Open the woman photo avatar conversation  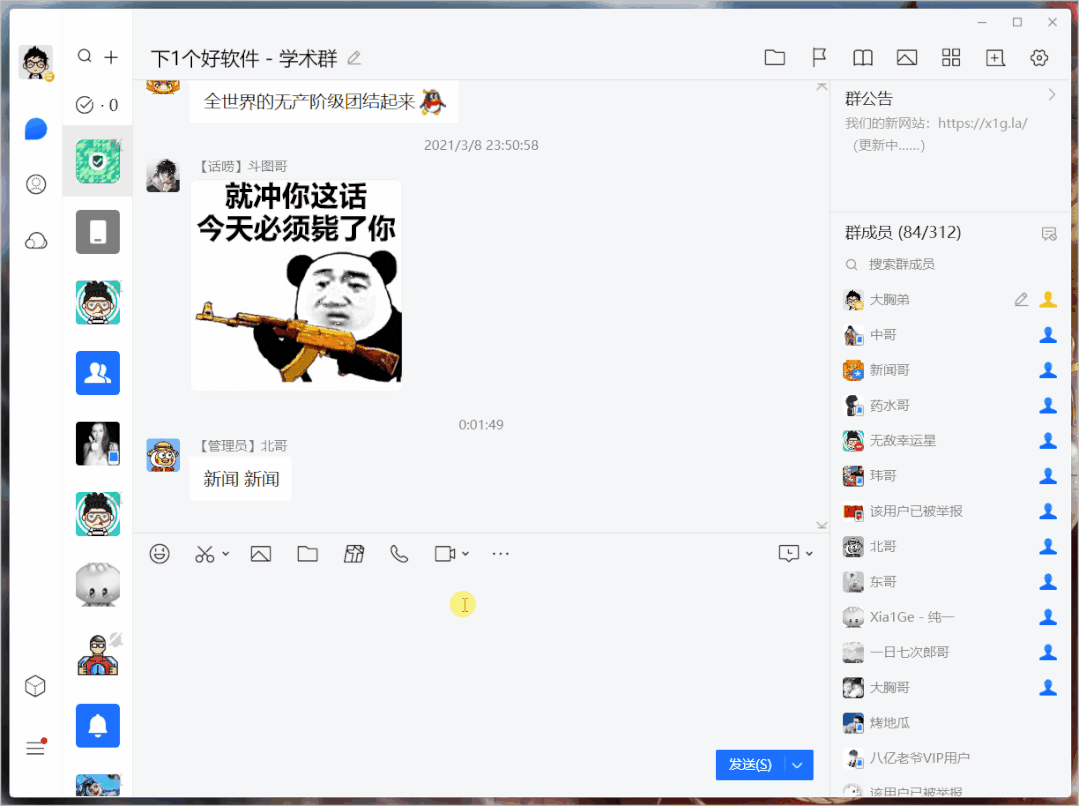point(98,443)
